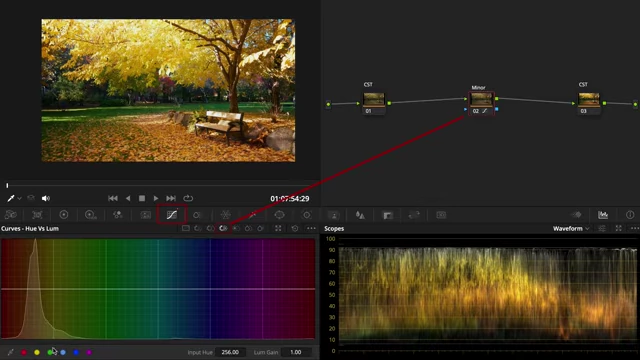Screen dimensions: 640x360
Task: Open the Curves palette options menu
Action: coord(311,228)
